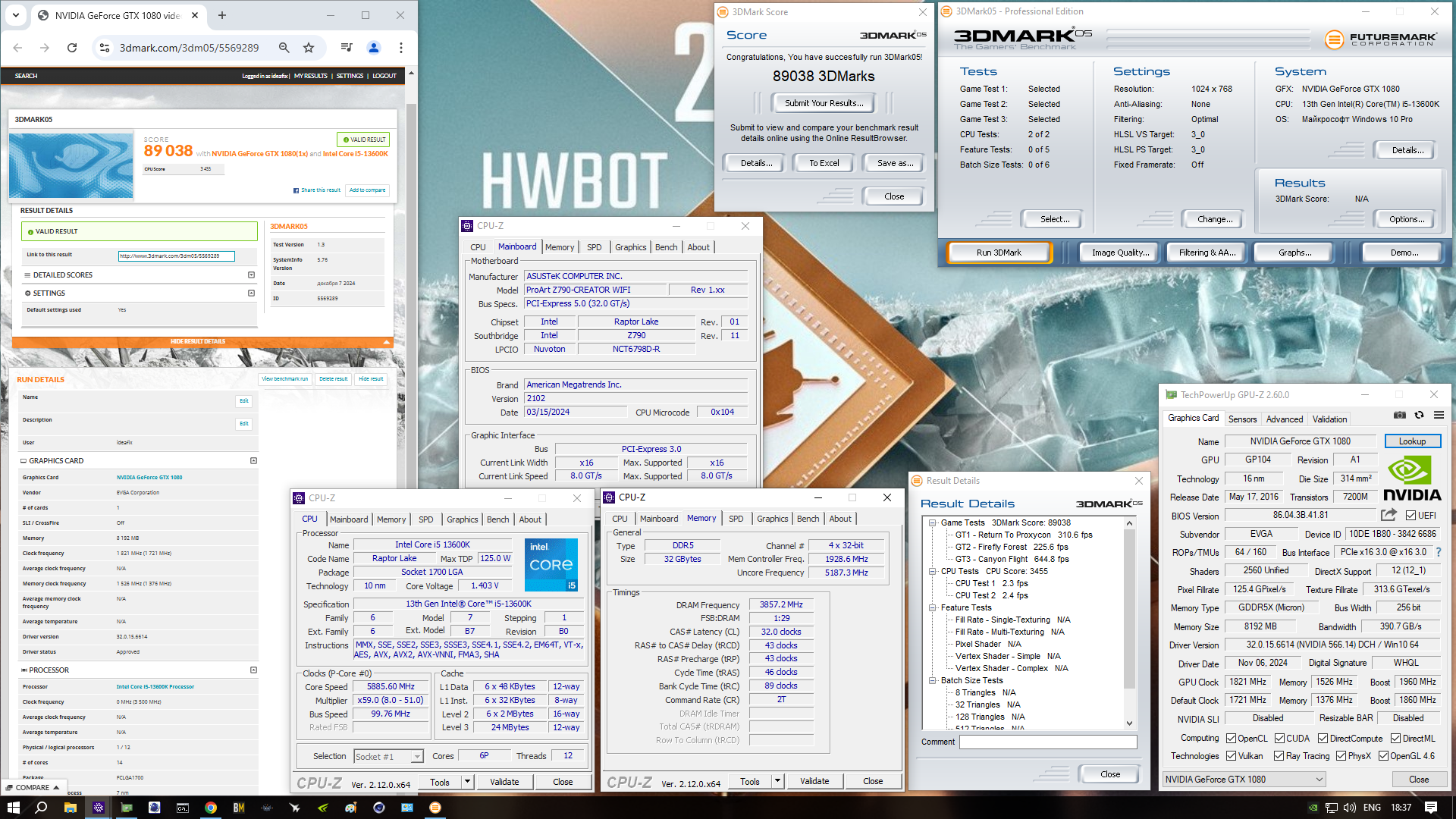1456x819 pixels.
Task: Open site information icon in address bar
Action: pyautogui.click(x=105, y=48)
